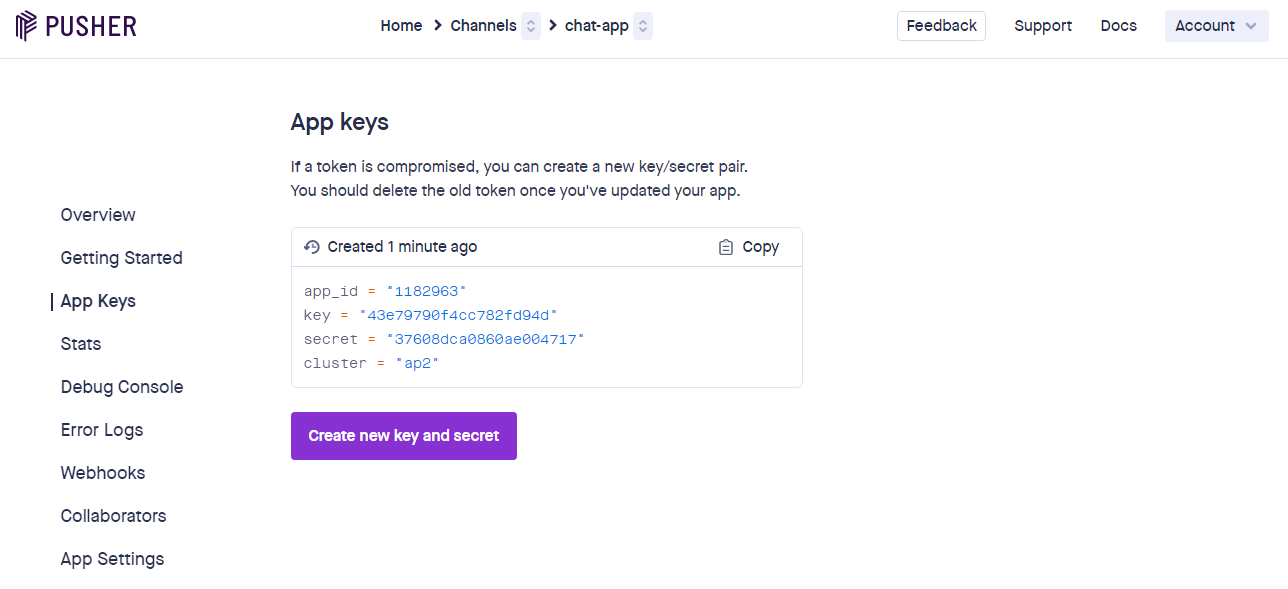Select chat-app breadcrumb link
This screenshot has width=1288, height=589.
tap(597, 26)
